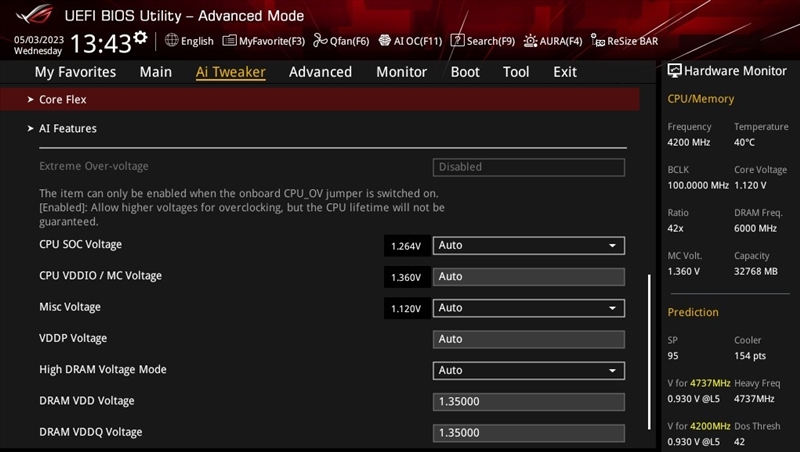Select the Exit menu item
800x452 pixels.
click(x=565, y=72)
